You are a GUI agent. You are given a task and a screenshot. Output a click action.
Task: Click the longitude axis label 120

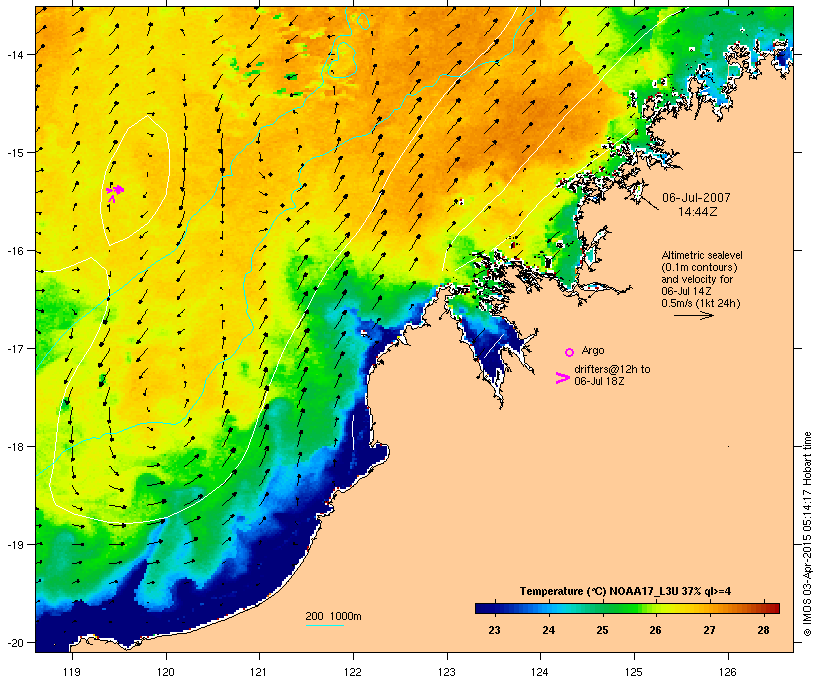[x=166, y=672]
